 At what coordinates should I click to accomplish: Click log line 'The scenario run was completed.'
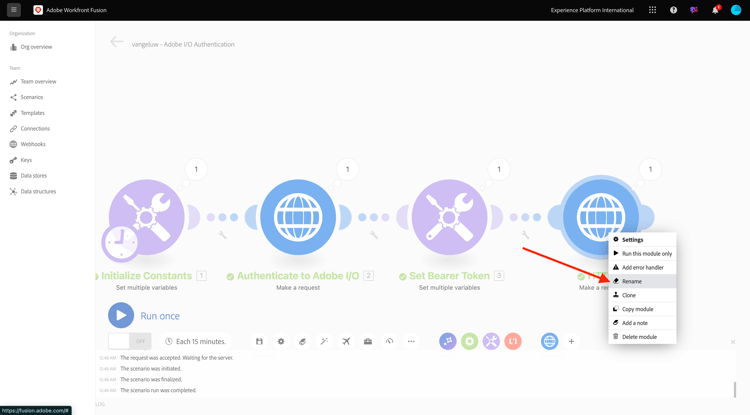pos(158,390)
